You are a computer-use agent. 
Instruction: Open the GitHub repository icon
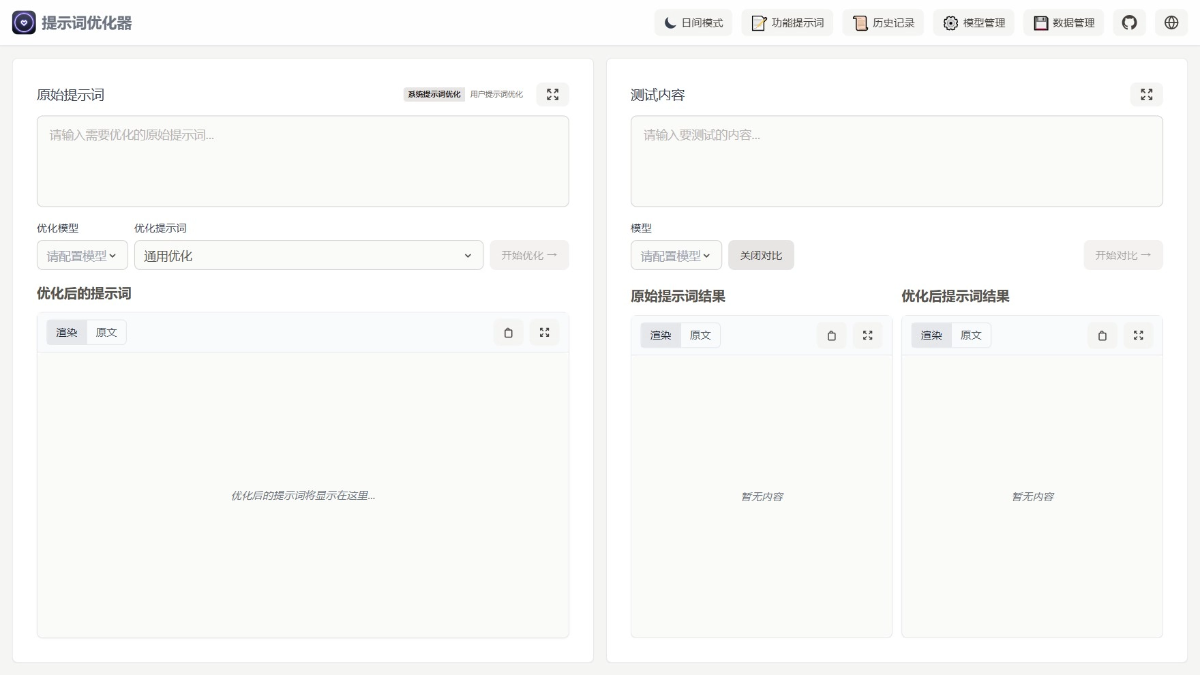[x=1129, y=22]
